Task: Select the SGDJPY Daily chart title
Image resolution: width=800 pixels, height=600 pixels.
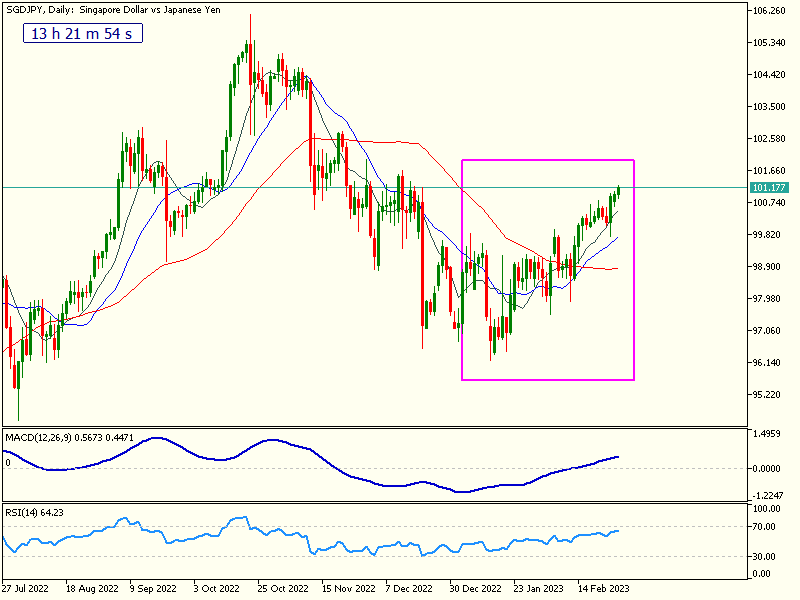Action: pyautogui.click(x=113, y=10)
